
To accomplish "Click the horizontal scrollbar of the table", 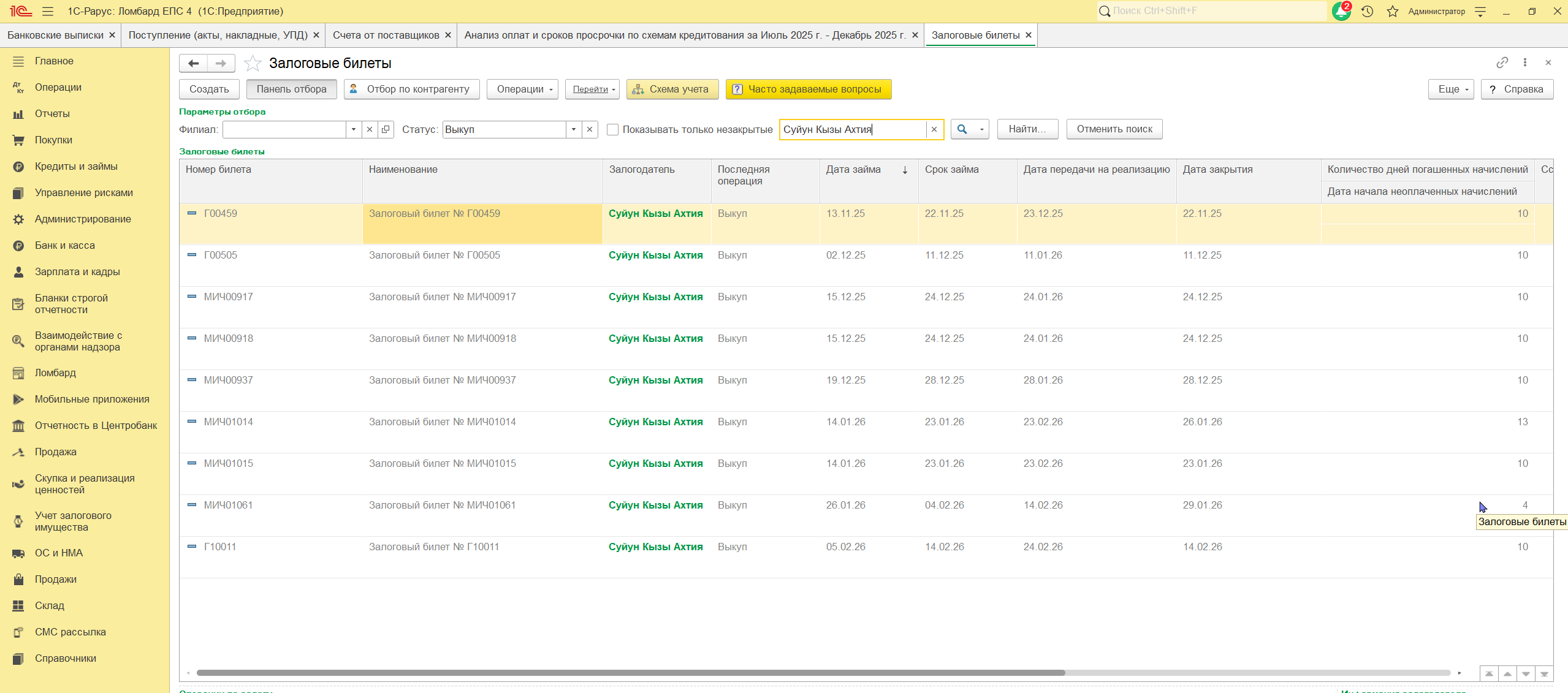I will coord(630,673).
